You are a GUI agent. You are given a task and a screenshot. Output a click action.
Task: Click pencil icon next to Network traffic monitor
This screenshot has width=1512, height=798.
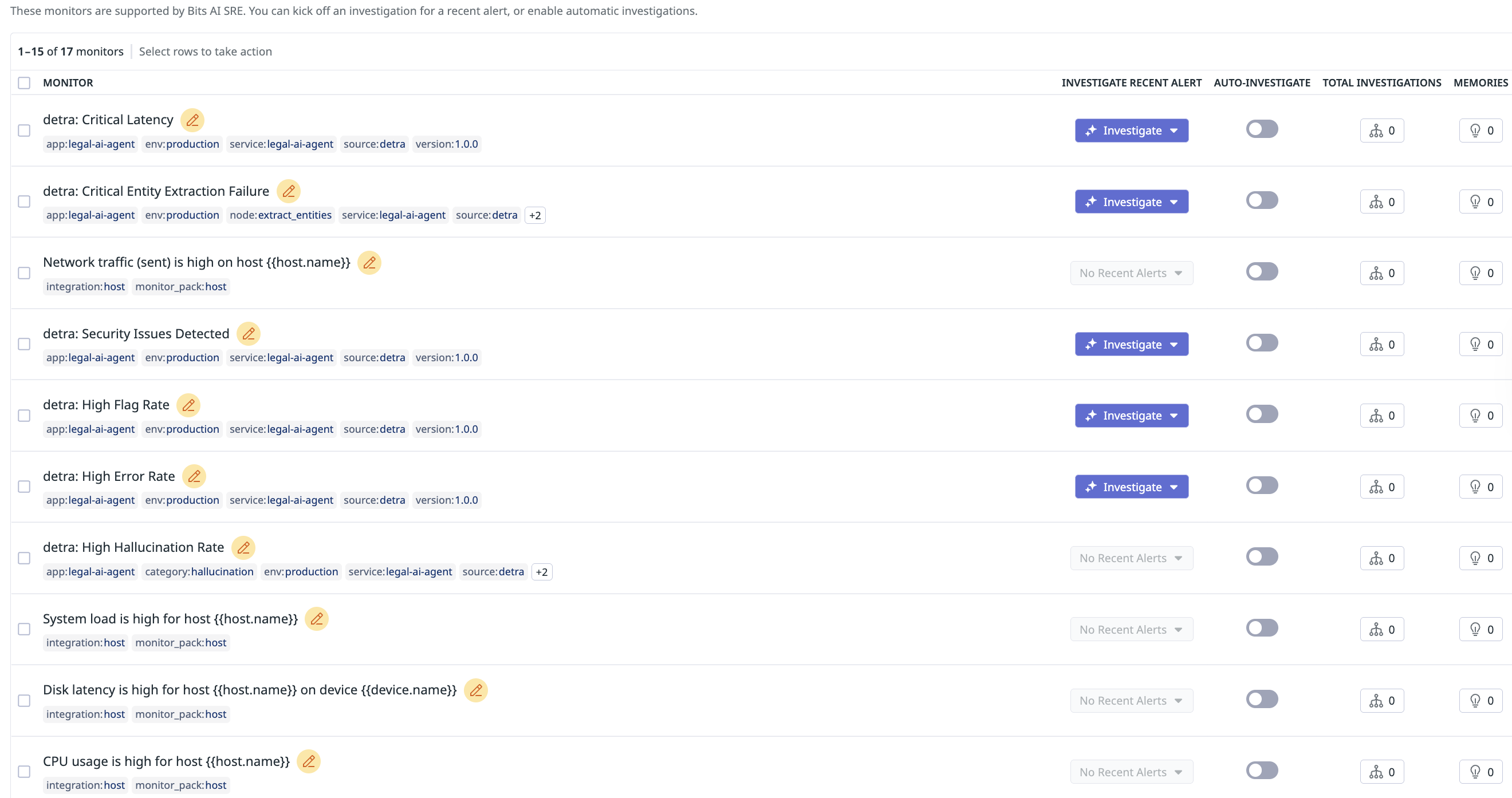tap(369, 262)
